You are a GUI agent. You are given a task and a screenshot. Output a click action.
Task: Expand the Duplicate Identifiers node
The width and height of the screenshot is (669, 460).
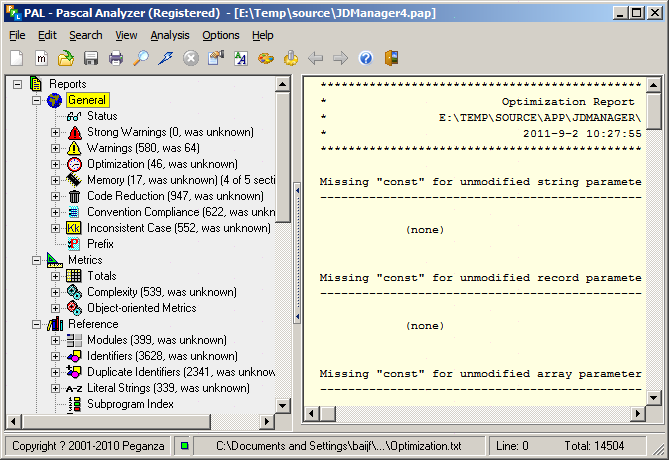pos(55,372)
